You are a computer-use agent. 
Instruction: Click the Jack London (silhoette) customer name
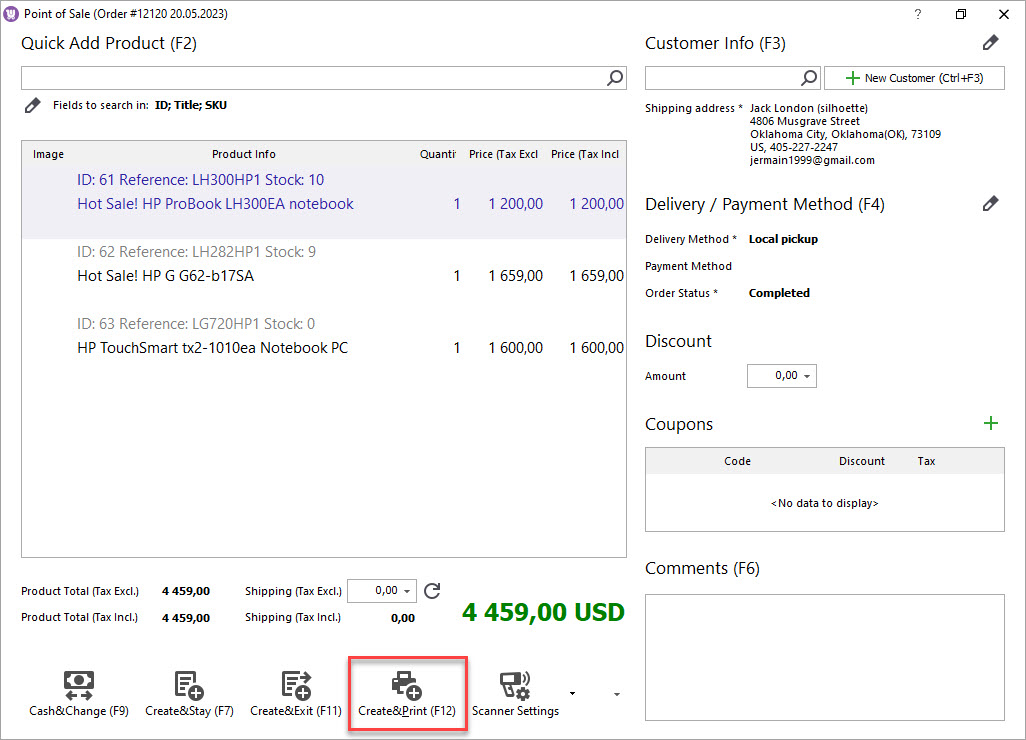pos(809,108)
